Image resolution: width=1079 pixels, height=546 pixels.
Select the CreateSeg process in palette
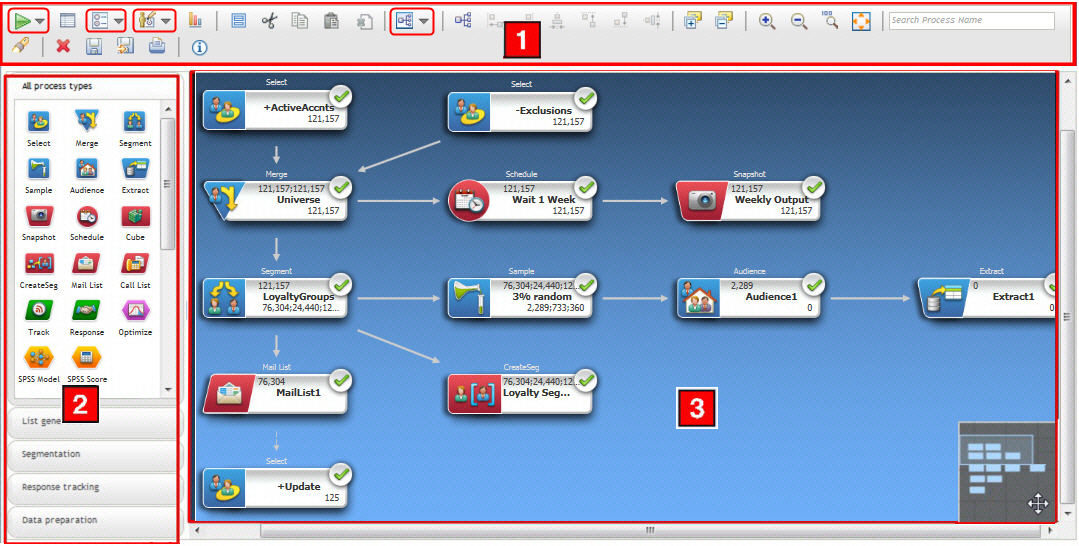tap(39, 270)
